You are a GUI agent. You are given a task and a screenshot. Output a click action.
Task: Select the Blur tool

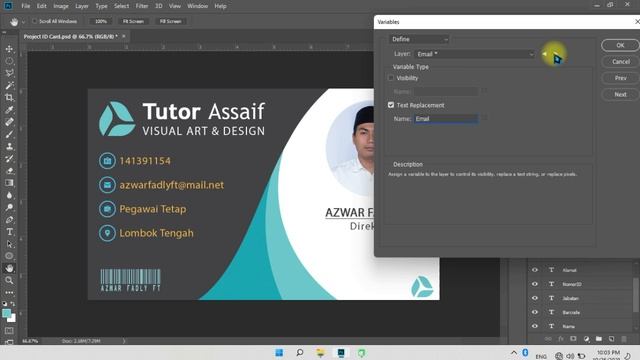(x=9, y=195)
